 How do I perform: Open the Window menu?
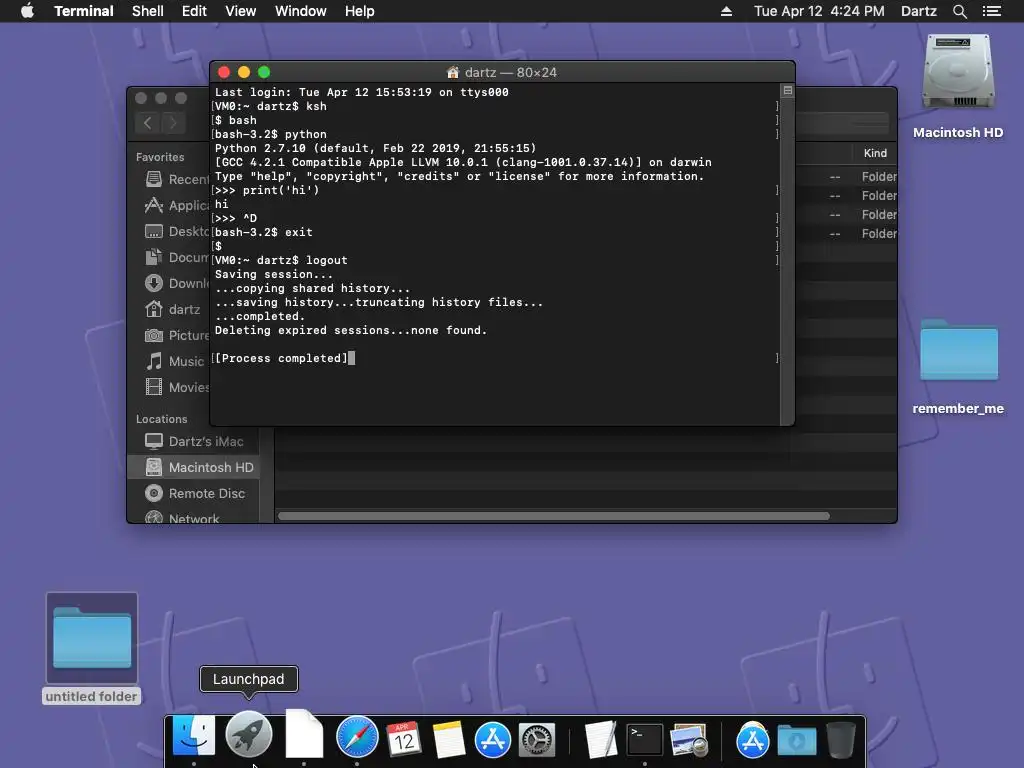[300, 11]
